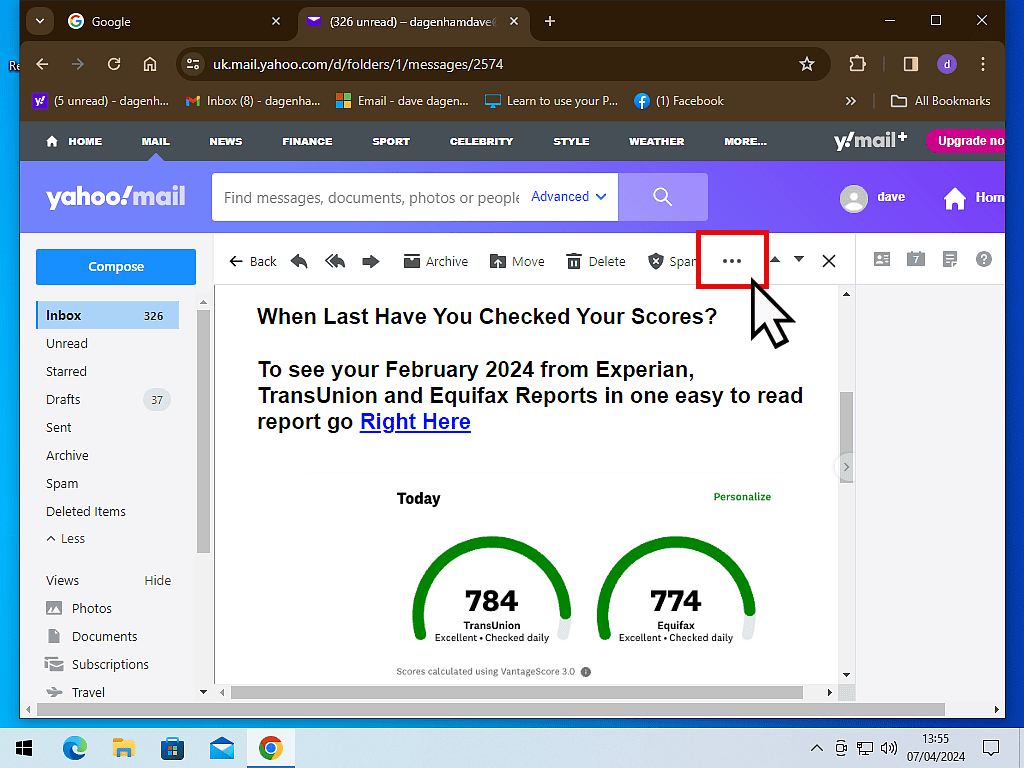
Task: Open Microsoft Store from the taskbar
Action: [172, 748]
